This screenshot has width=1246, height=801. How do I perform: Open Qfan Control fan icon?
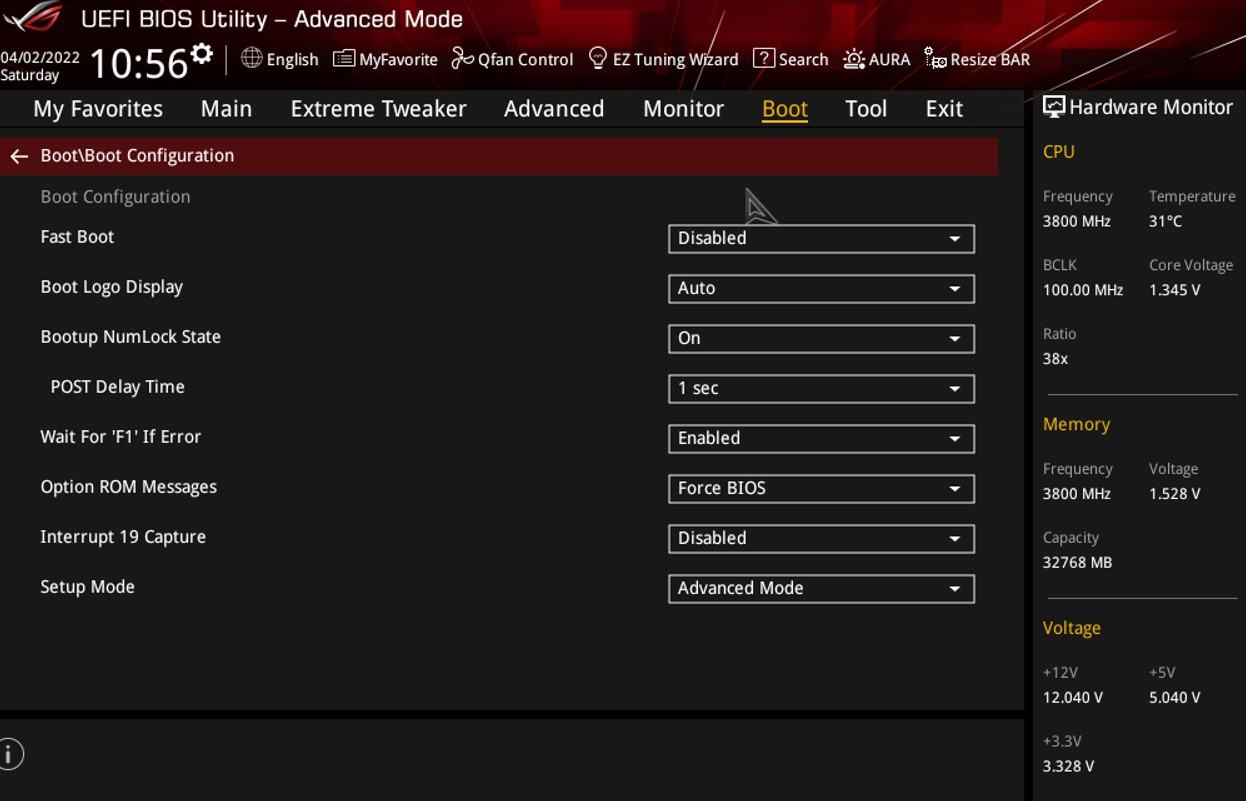[x=462, y=58]
